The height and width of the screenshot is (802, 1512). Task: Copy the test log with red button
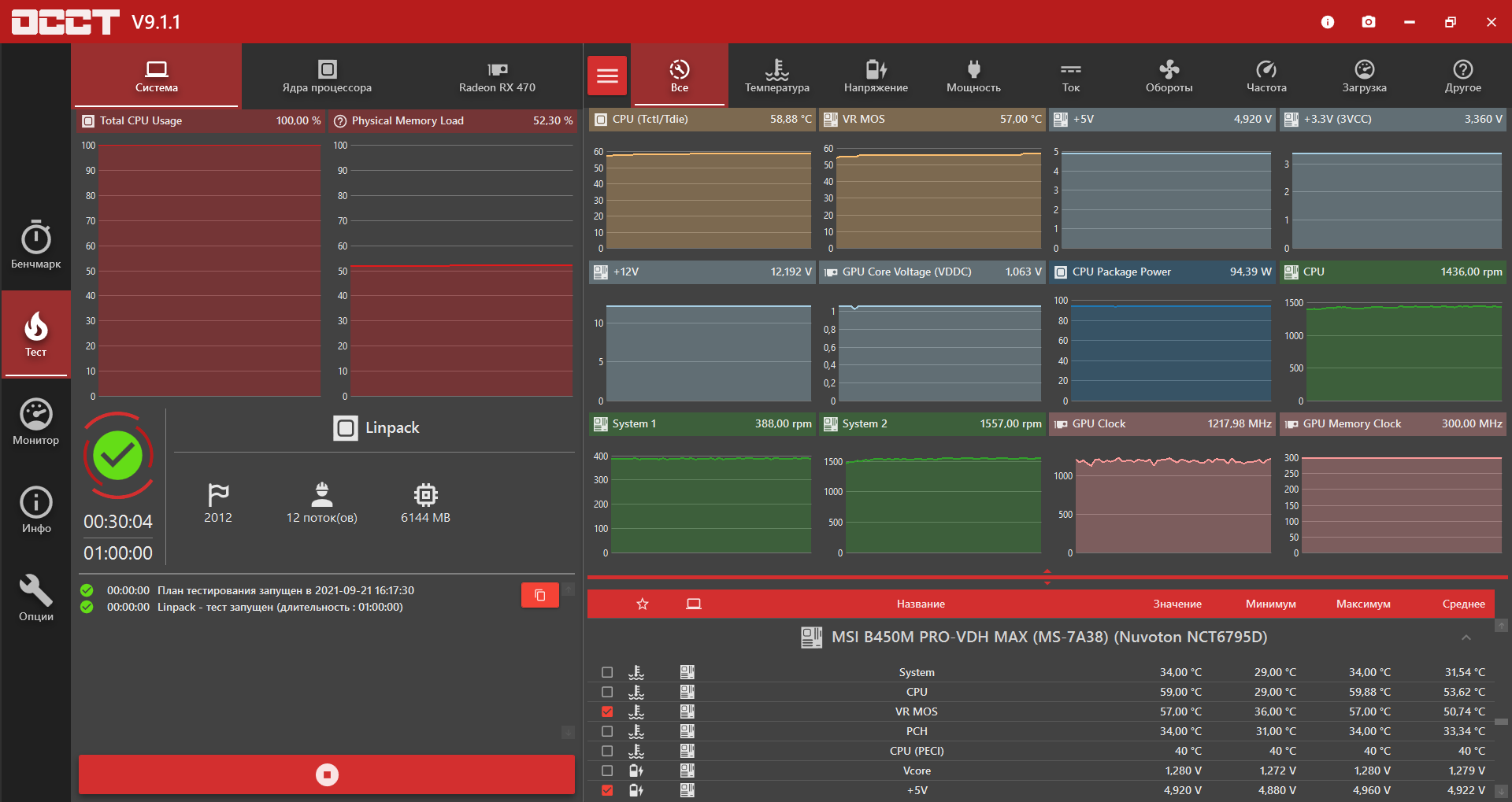pyautogui.click(x=540, y=595)
